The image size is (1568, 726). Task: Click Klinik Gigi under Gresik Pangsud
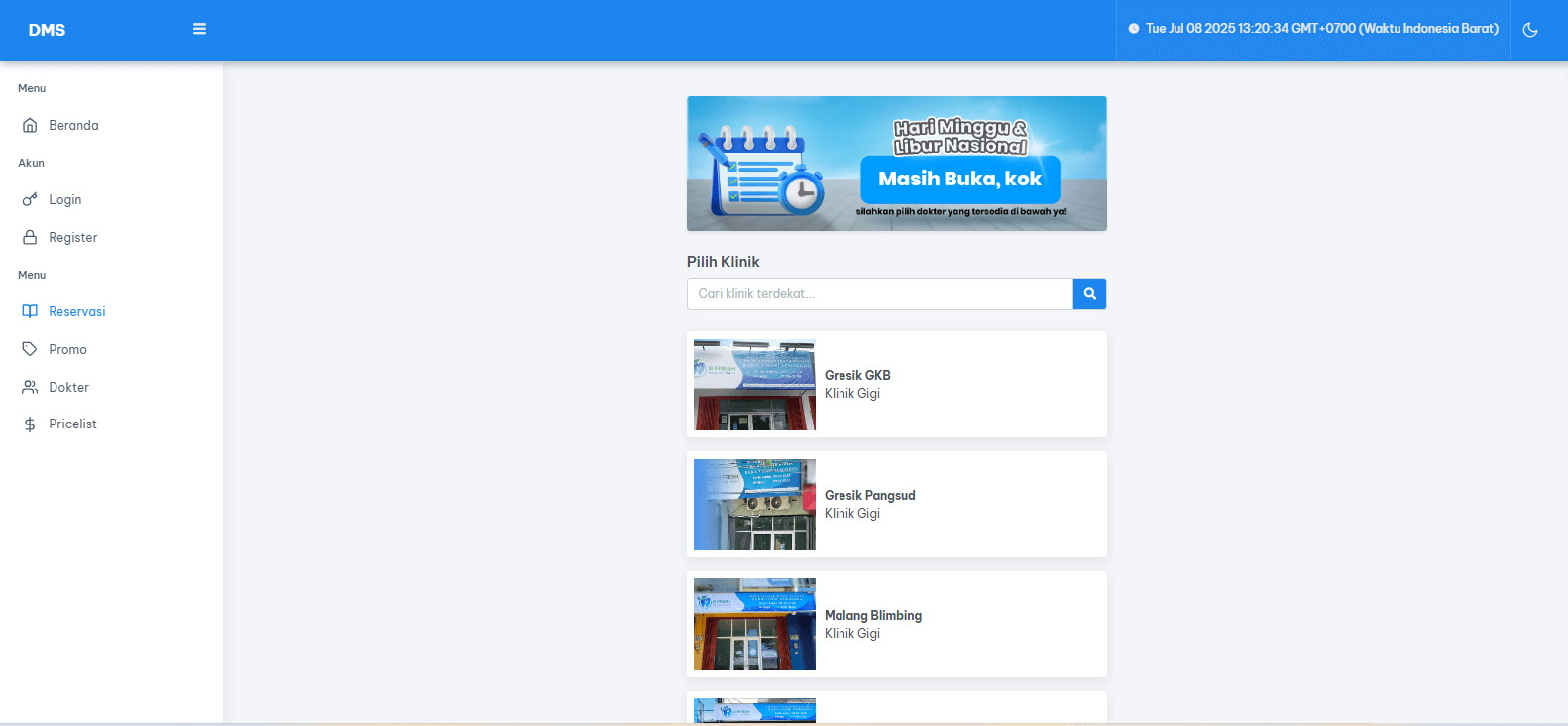coord(852,514)
